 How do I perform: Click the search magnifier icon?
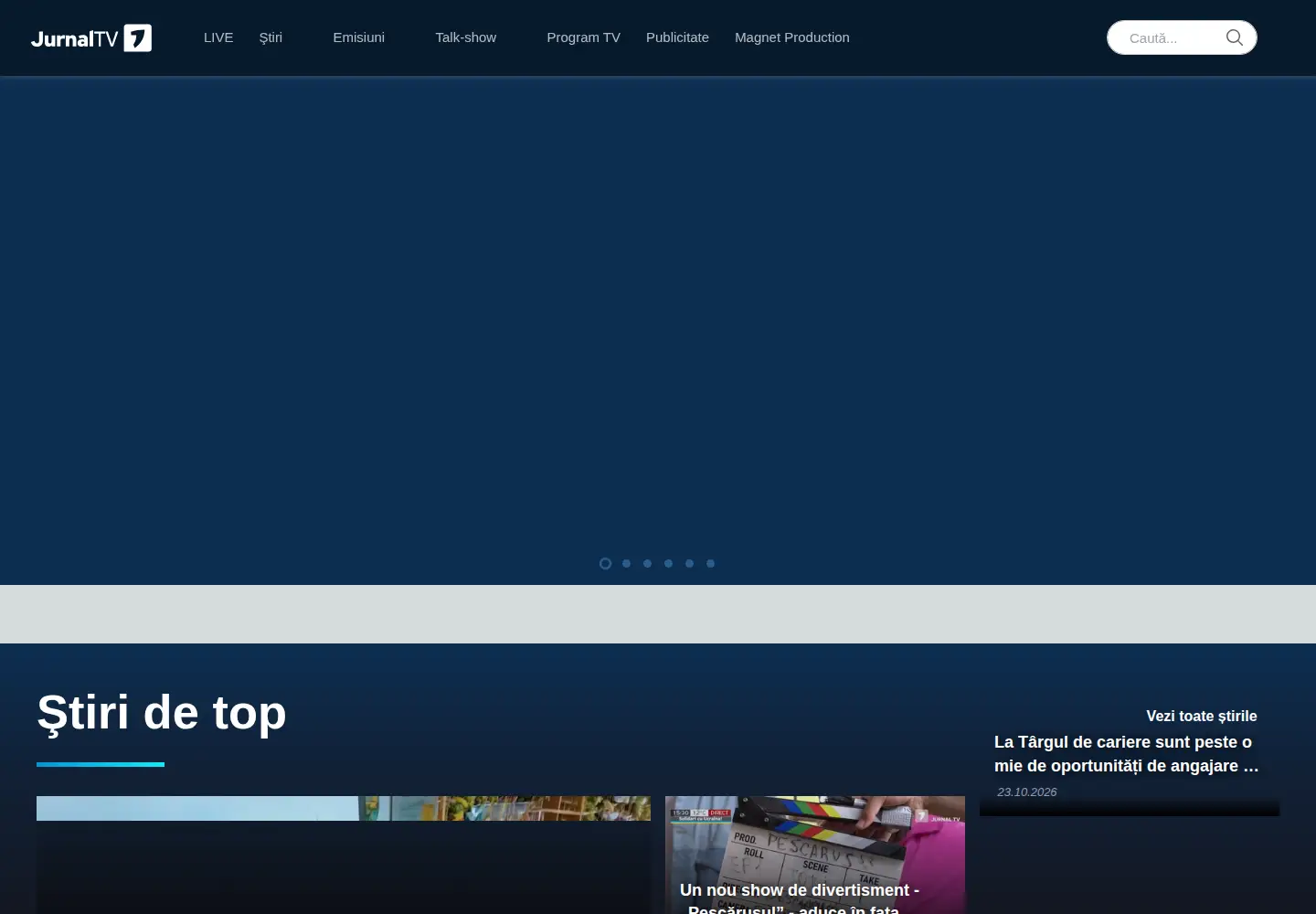pos(1234,37)
